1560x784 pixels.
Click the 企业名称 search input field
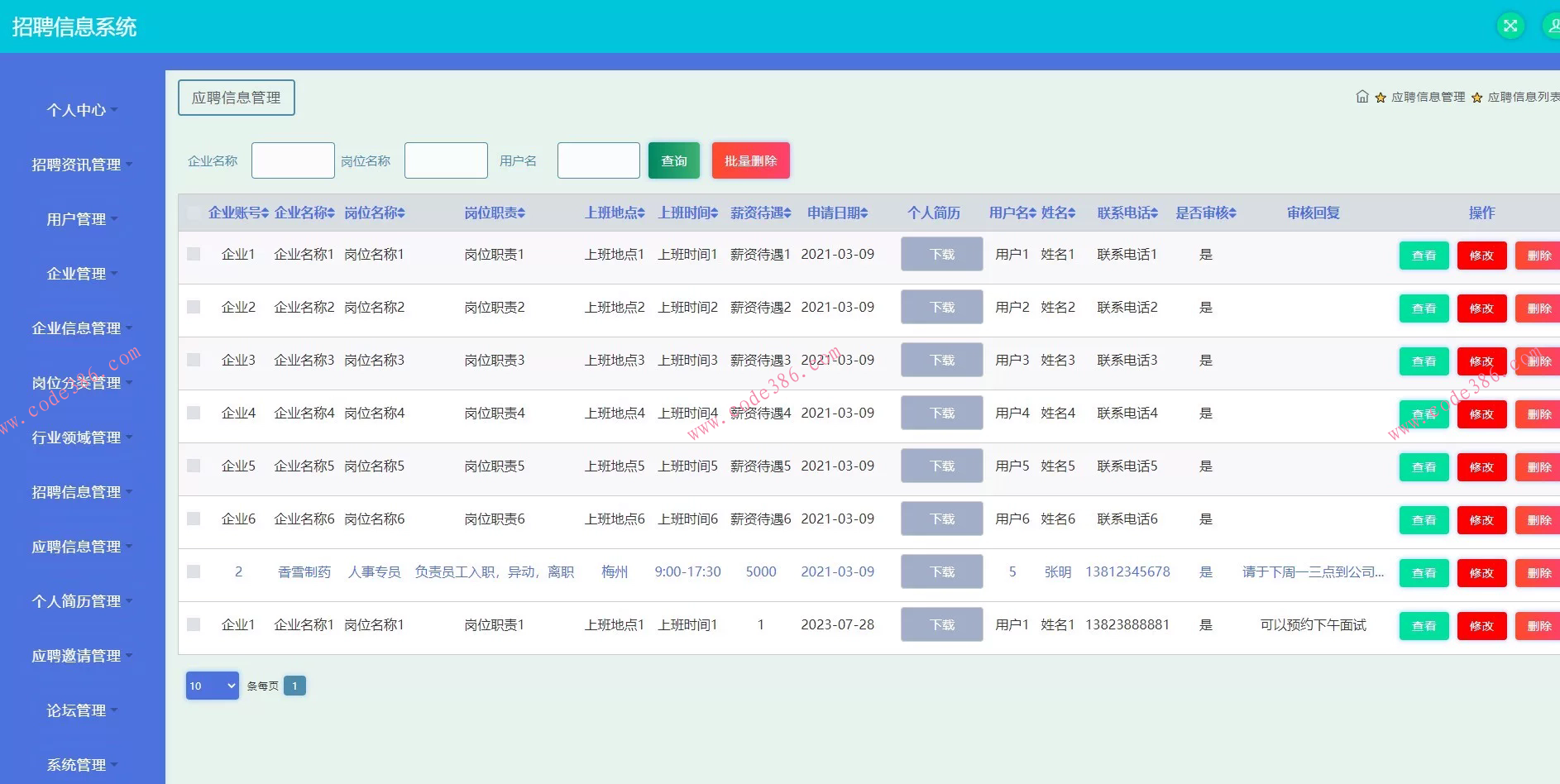click(x=293, y=160)
